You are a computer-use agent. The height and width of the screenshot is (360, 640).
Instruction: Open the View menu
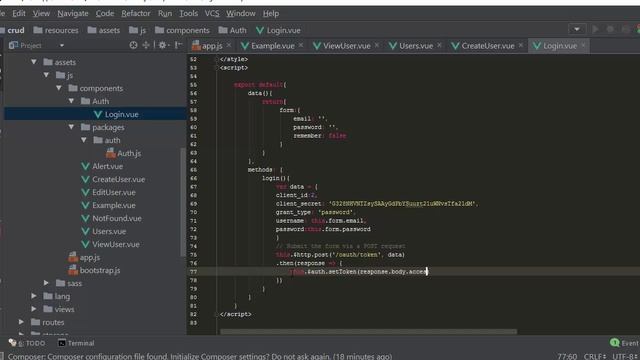(41, 13)
